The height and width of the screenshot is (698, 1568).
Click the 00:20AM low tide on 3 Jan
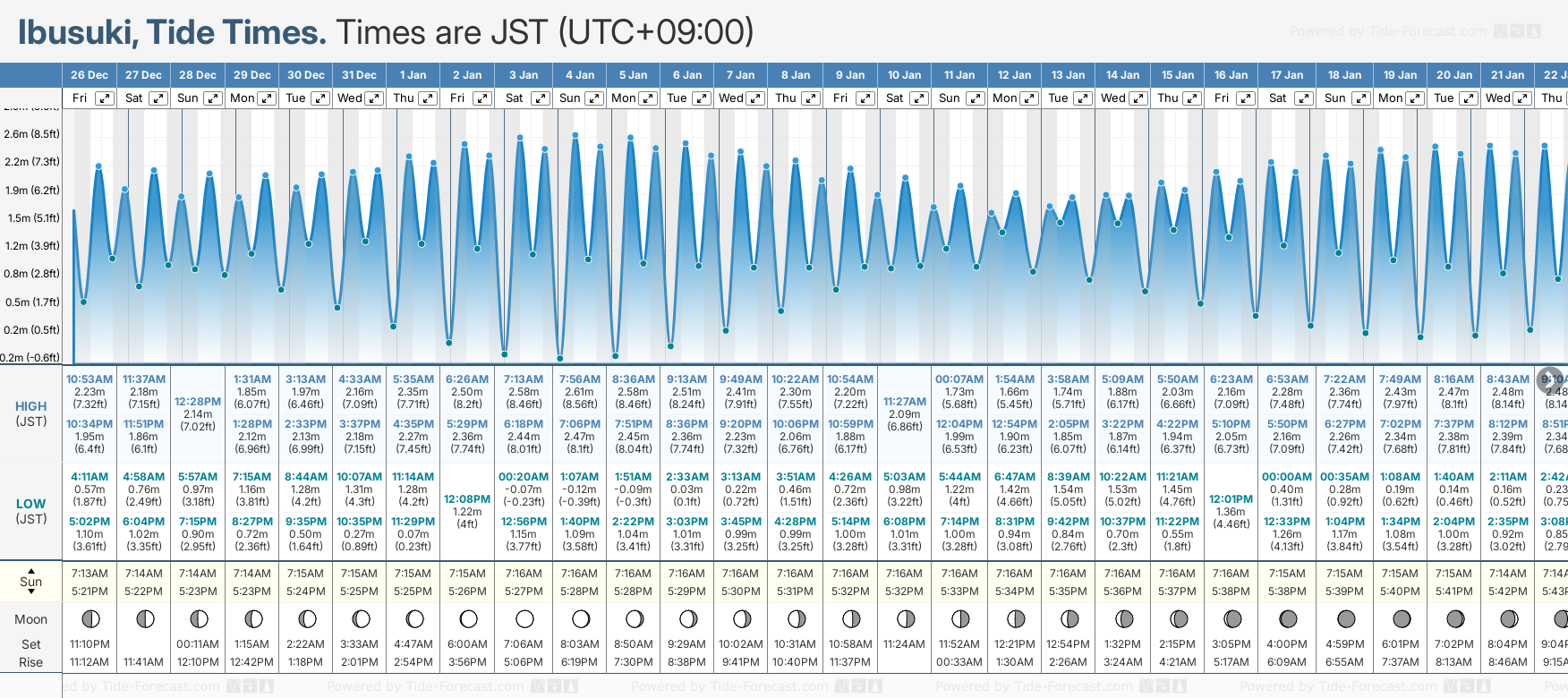[x=524, y=477]
